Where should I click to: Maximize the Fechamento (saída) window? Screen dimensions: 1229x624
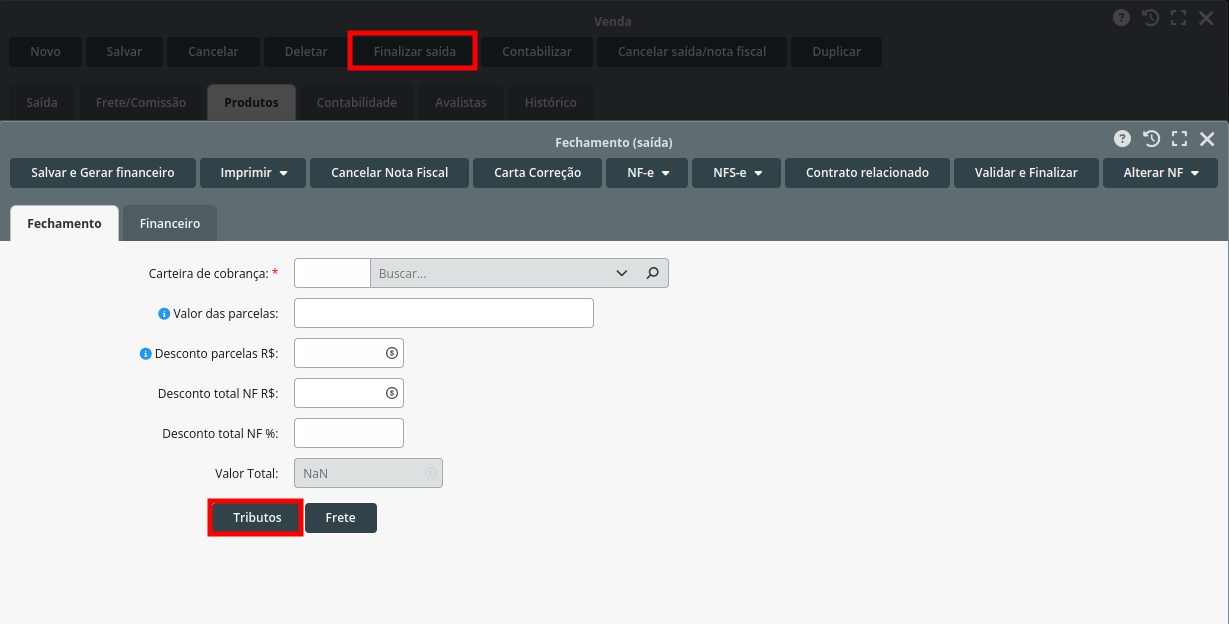pos(1179,139)
